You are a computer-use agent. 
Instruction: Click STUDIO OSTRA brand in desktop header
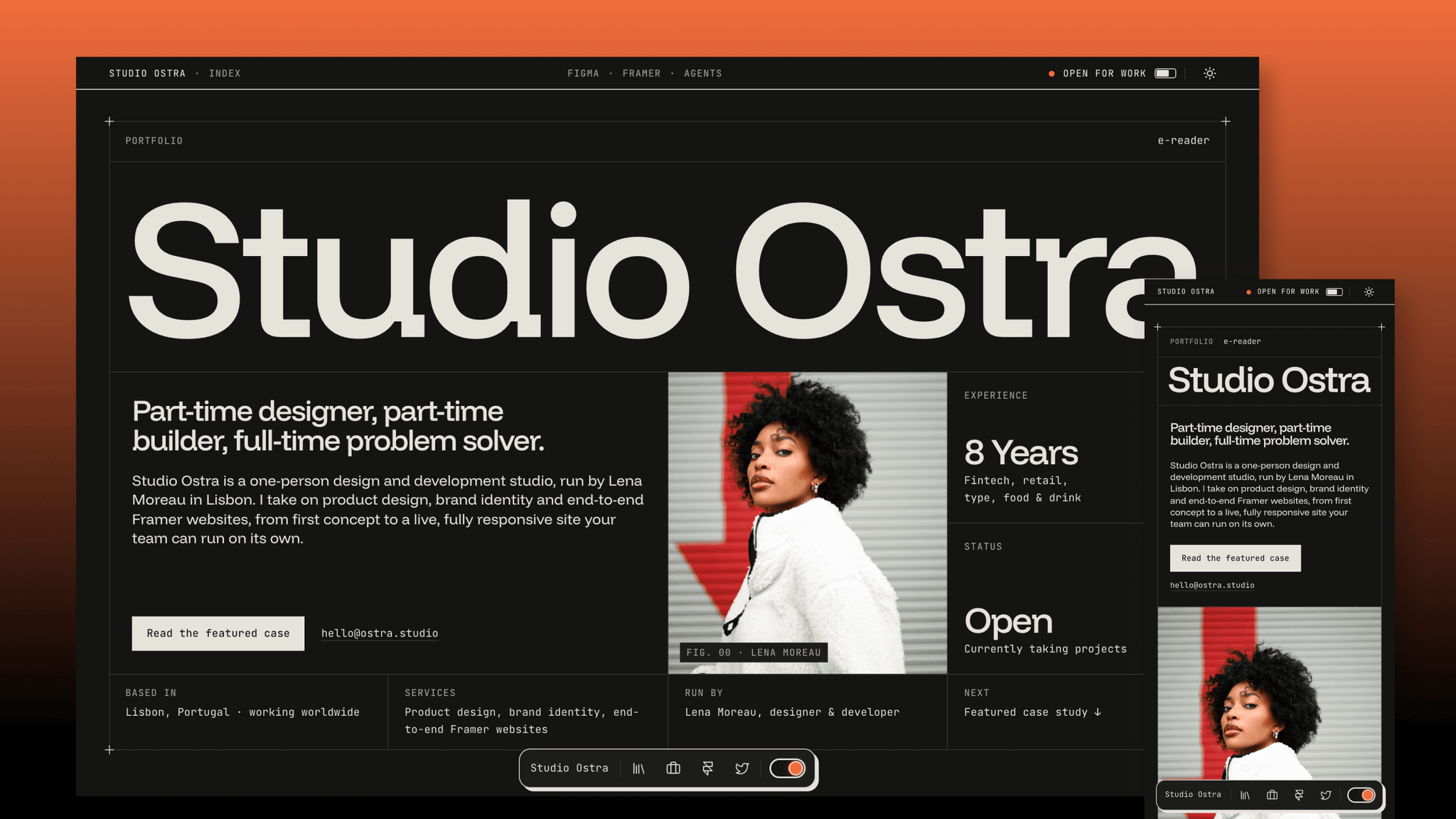(147, 73)
